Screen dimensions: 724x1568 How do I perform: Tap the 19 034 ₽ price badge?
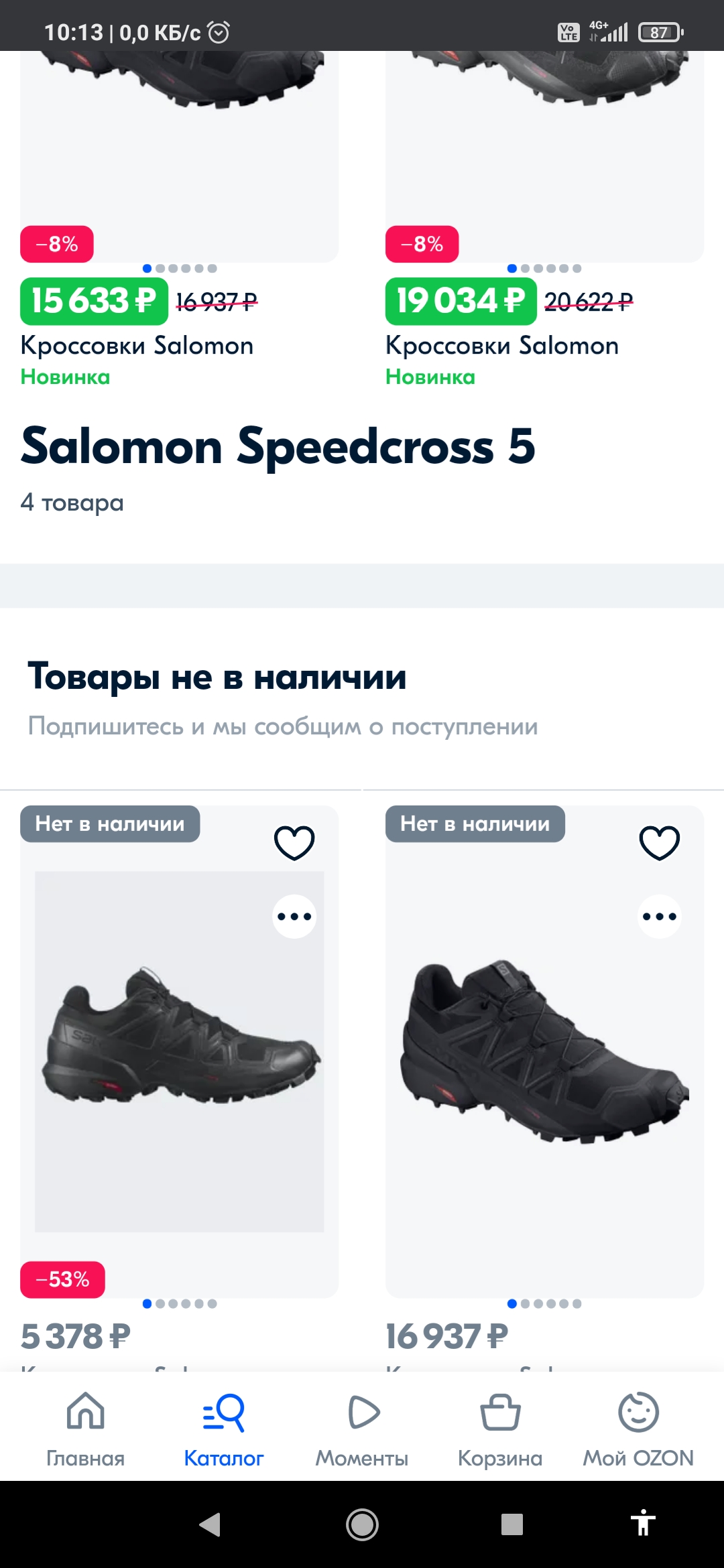(x=461, y=301)
